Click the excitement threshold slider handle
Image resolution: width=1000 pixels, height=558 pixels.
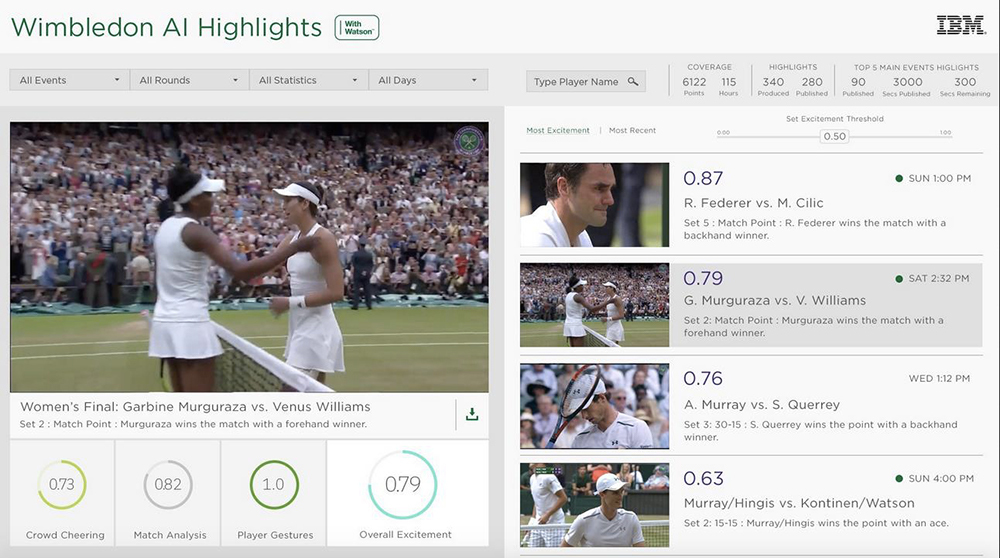[x=834, y=136]
